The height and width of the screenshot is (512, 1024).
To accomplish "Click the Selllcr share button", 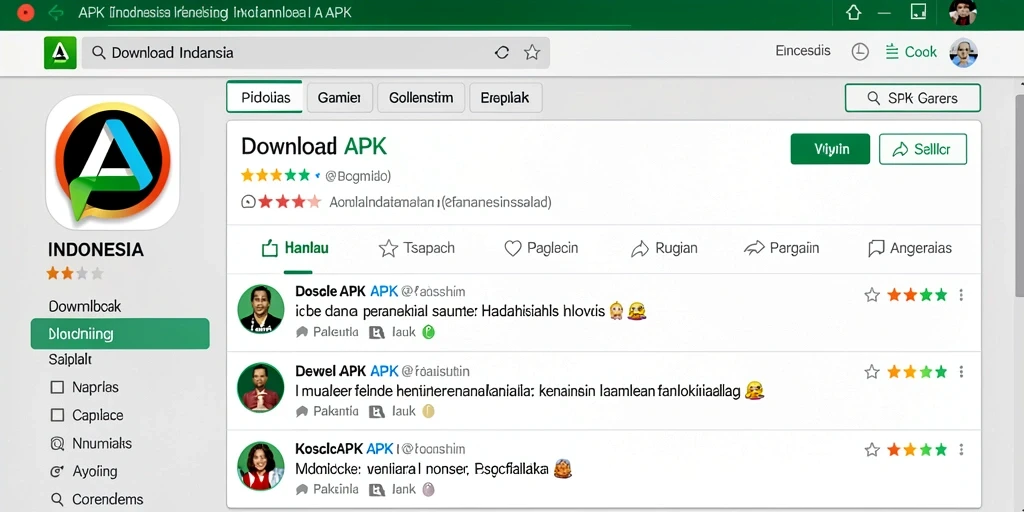I will point(923,149).
